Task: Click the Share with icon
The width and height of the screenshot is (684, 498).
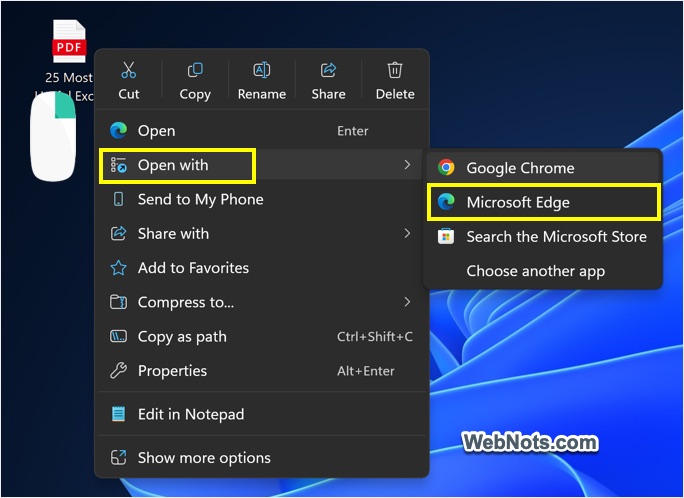Action: (x=118, y=233)
